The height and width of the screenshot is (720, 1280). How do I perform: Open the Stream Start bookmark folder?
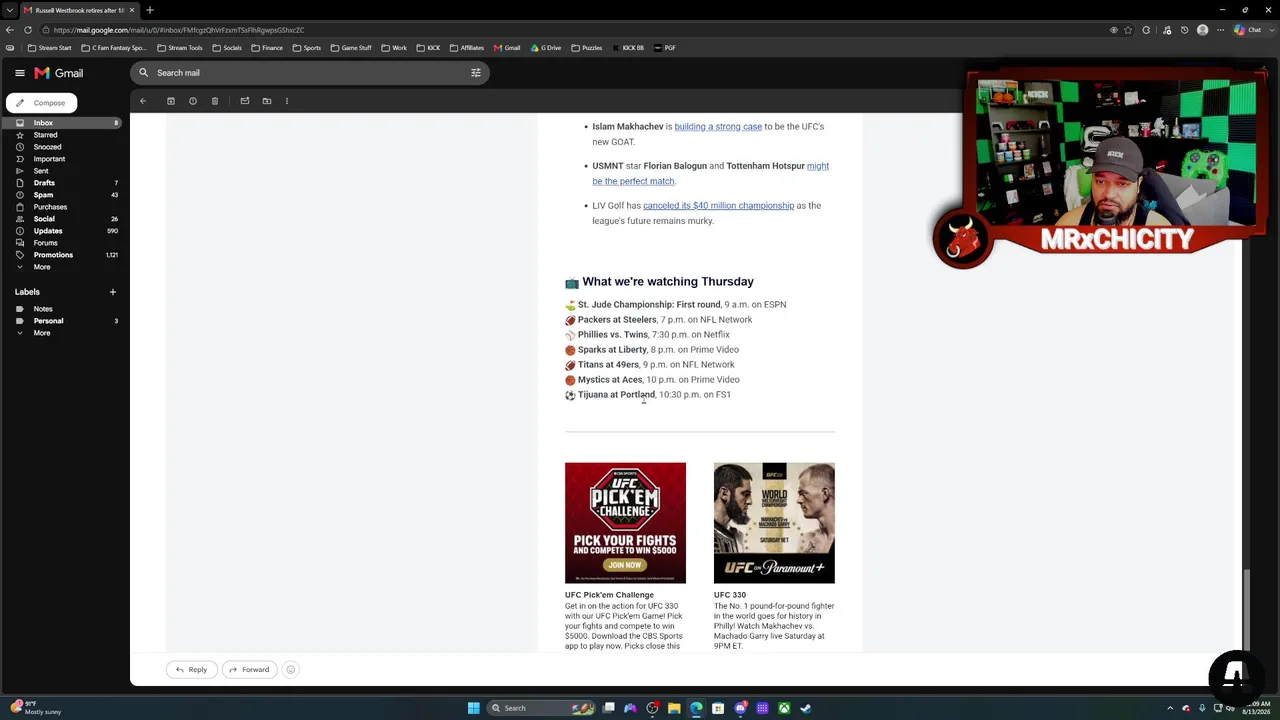pos(49,48)
